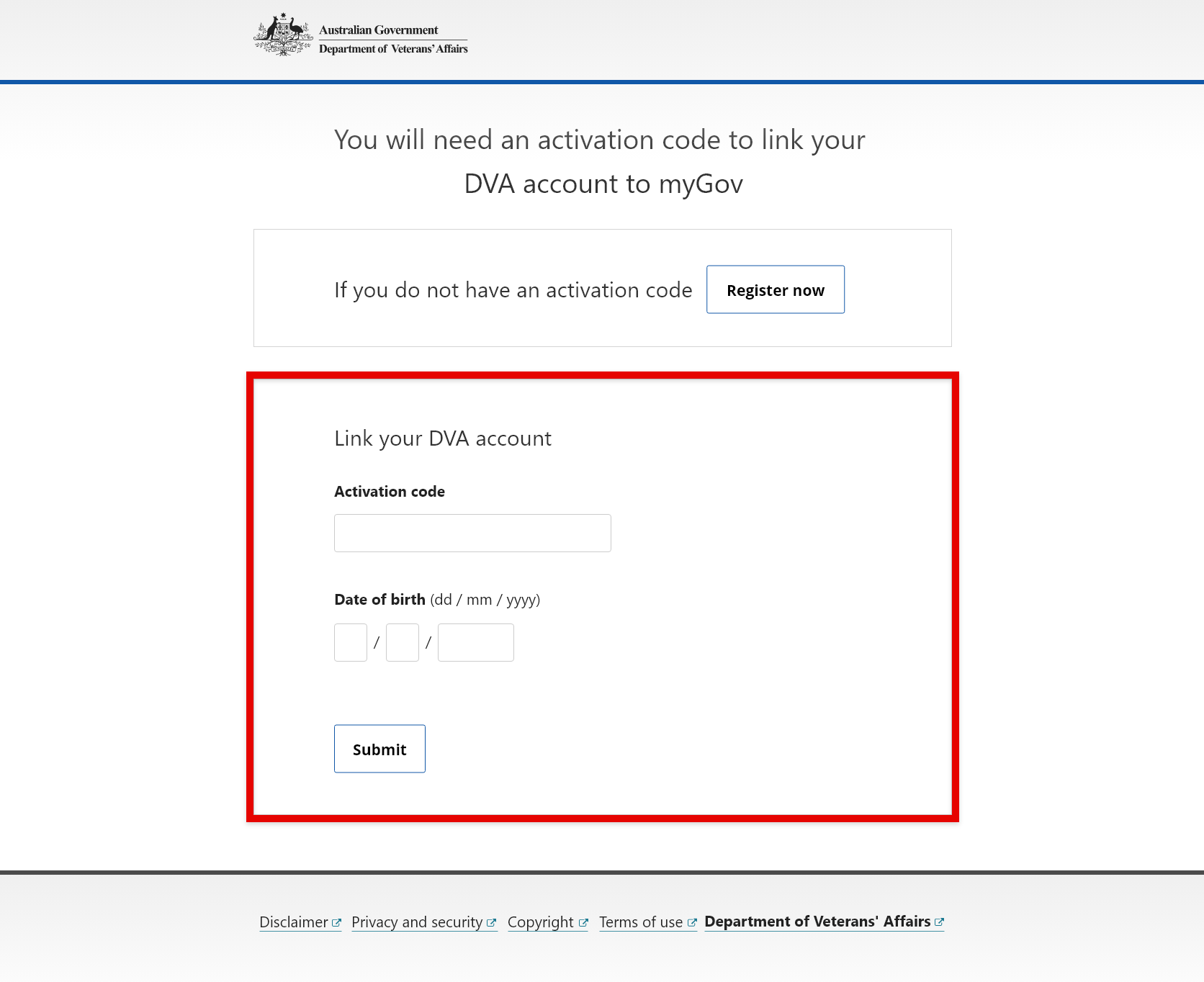Click the Australian Government crest logo
This screenshot has width=1204, height=982.
click(x=282, y=33)
